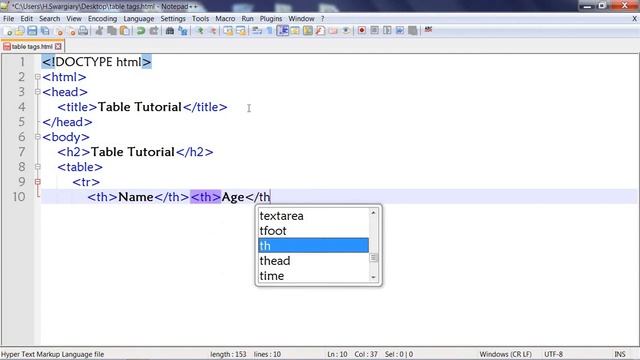This screenshot has width=640, height=360.
Task: Open the Run menu
Action: click(x=247, y=19)
